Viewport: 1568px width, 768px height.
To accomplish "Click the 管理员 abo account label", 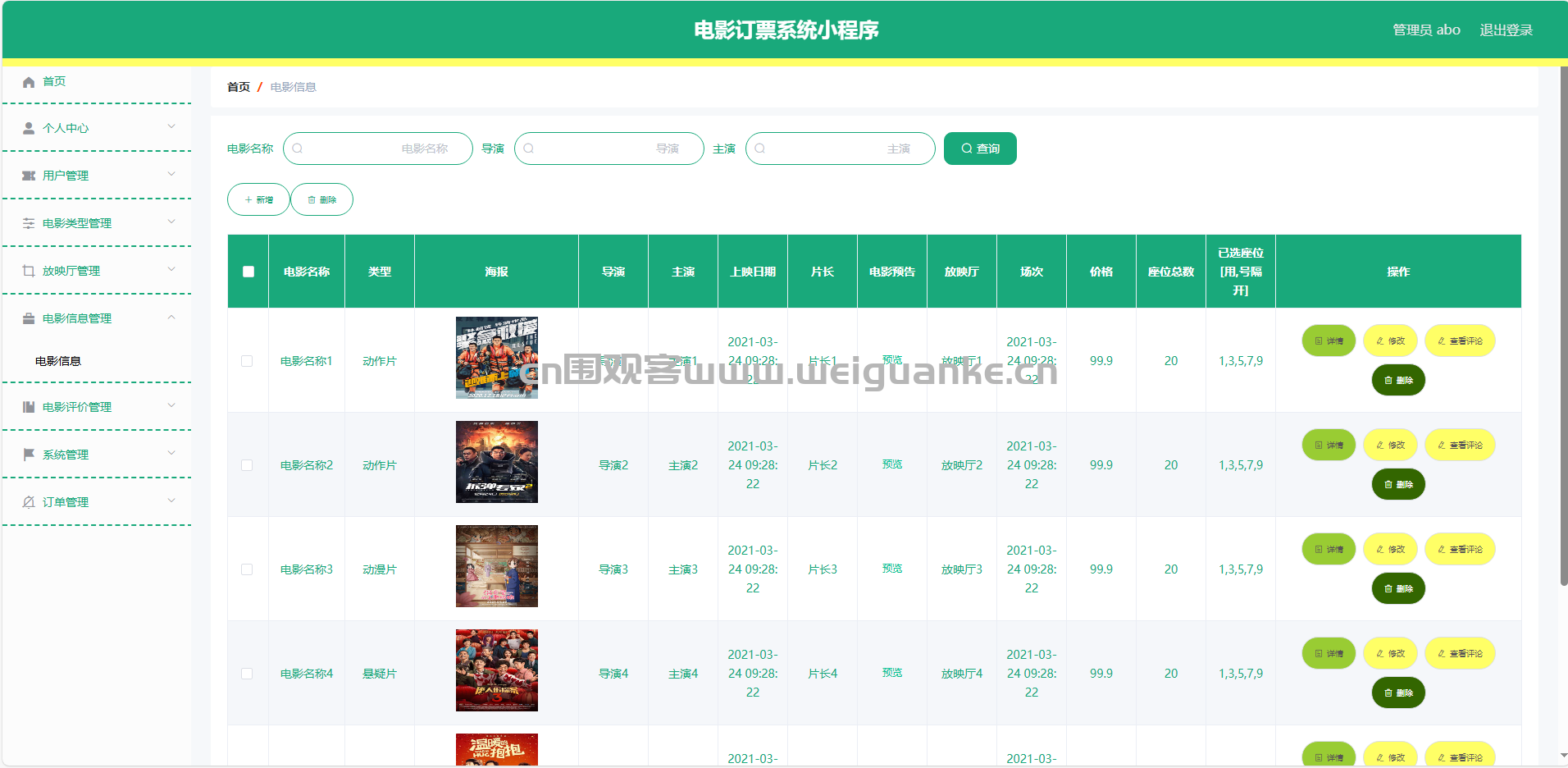I will (x=1426, y=30).
